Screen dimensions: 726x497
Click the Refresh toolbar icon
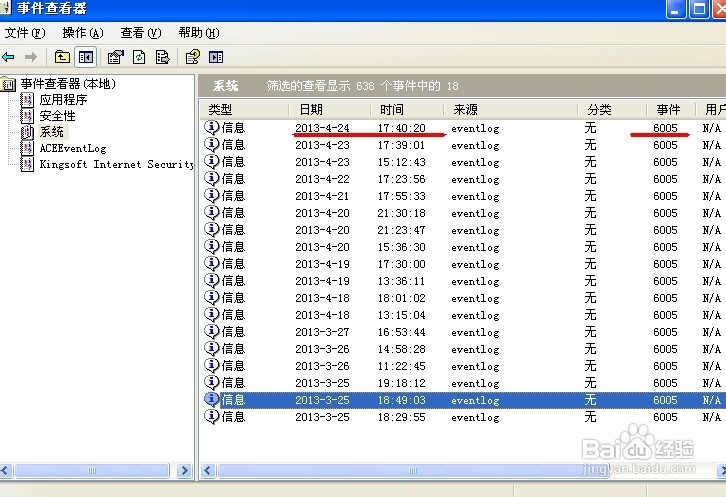(139, 57)
